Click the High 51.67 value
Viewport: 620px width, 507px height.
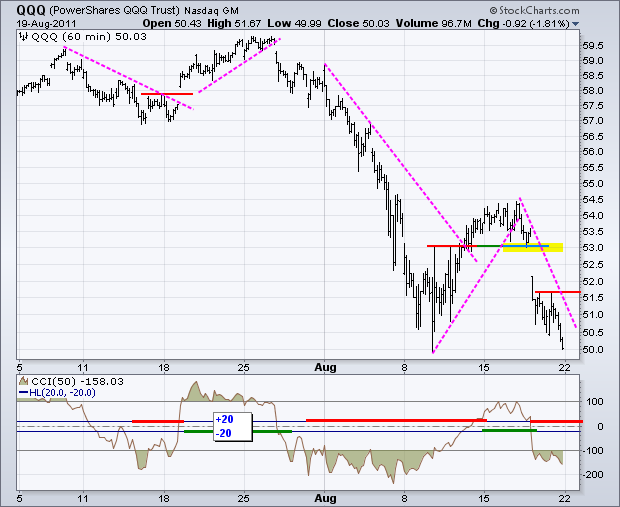coord(234,23)
